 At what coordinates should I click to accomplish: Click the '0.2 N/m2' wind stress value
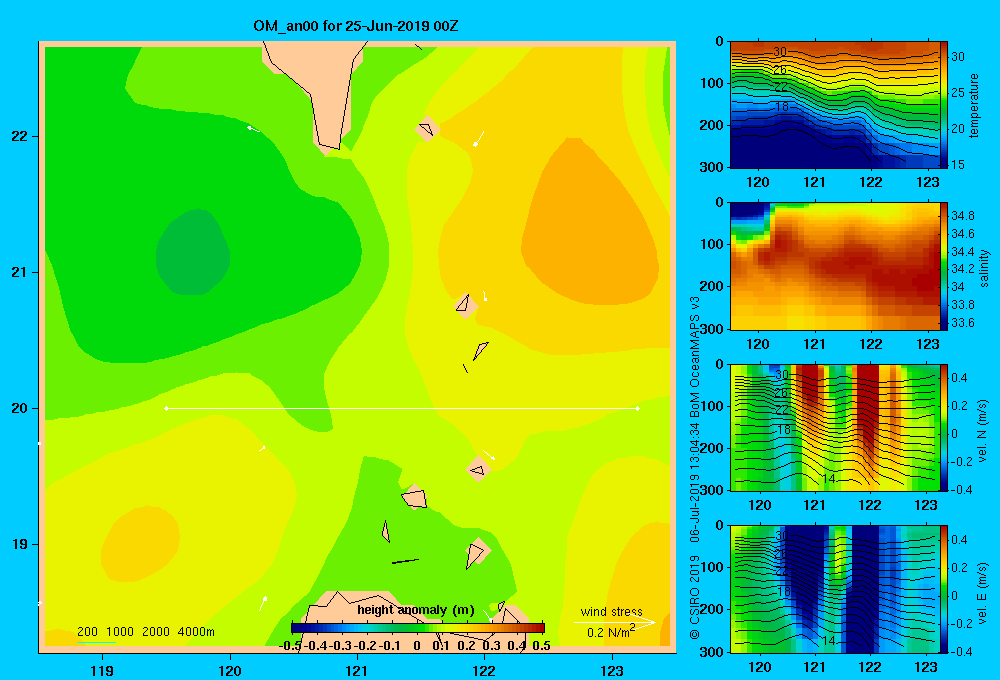coord(611,632)
